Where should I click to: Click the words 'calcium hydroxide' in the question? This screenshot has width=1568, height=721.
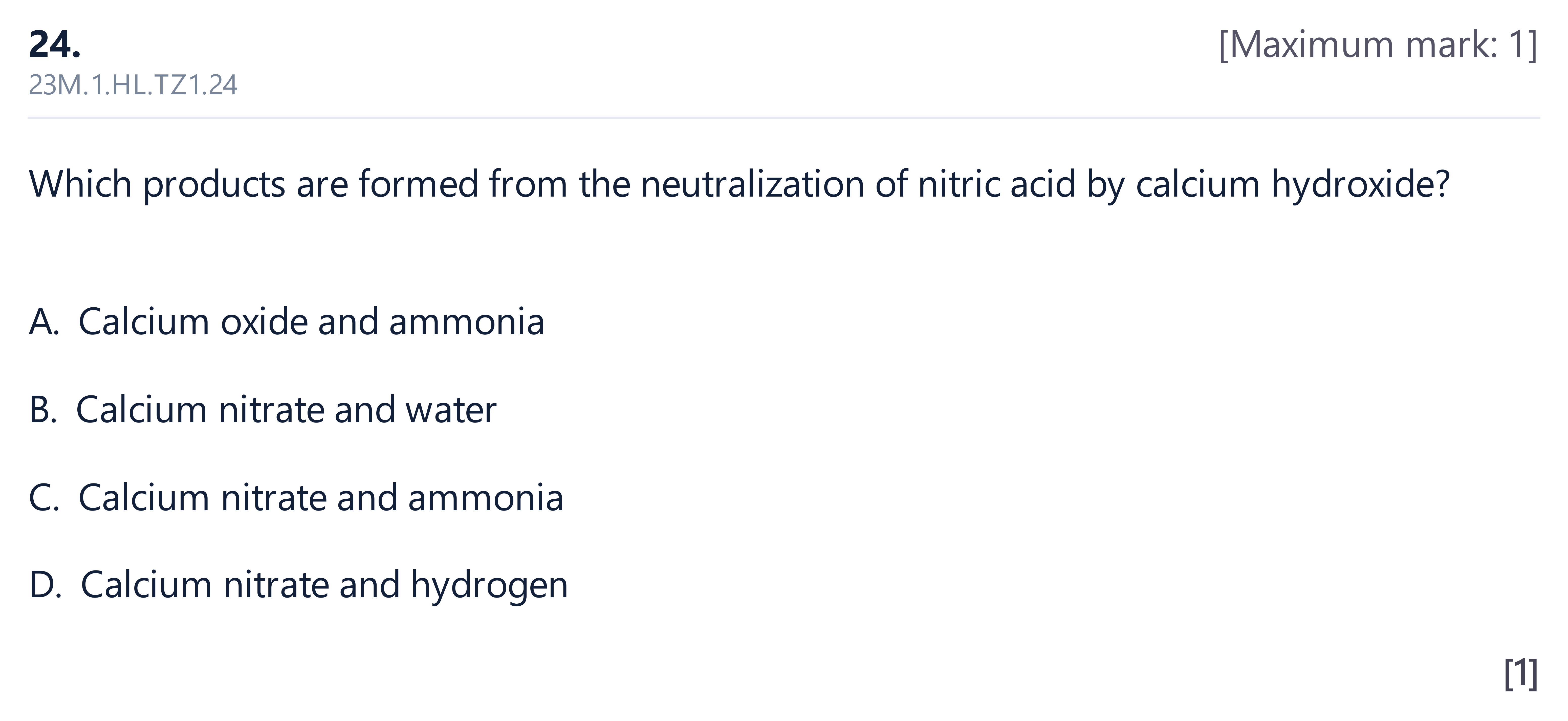click(x=1293, y=184)
